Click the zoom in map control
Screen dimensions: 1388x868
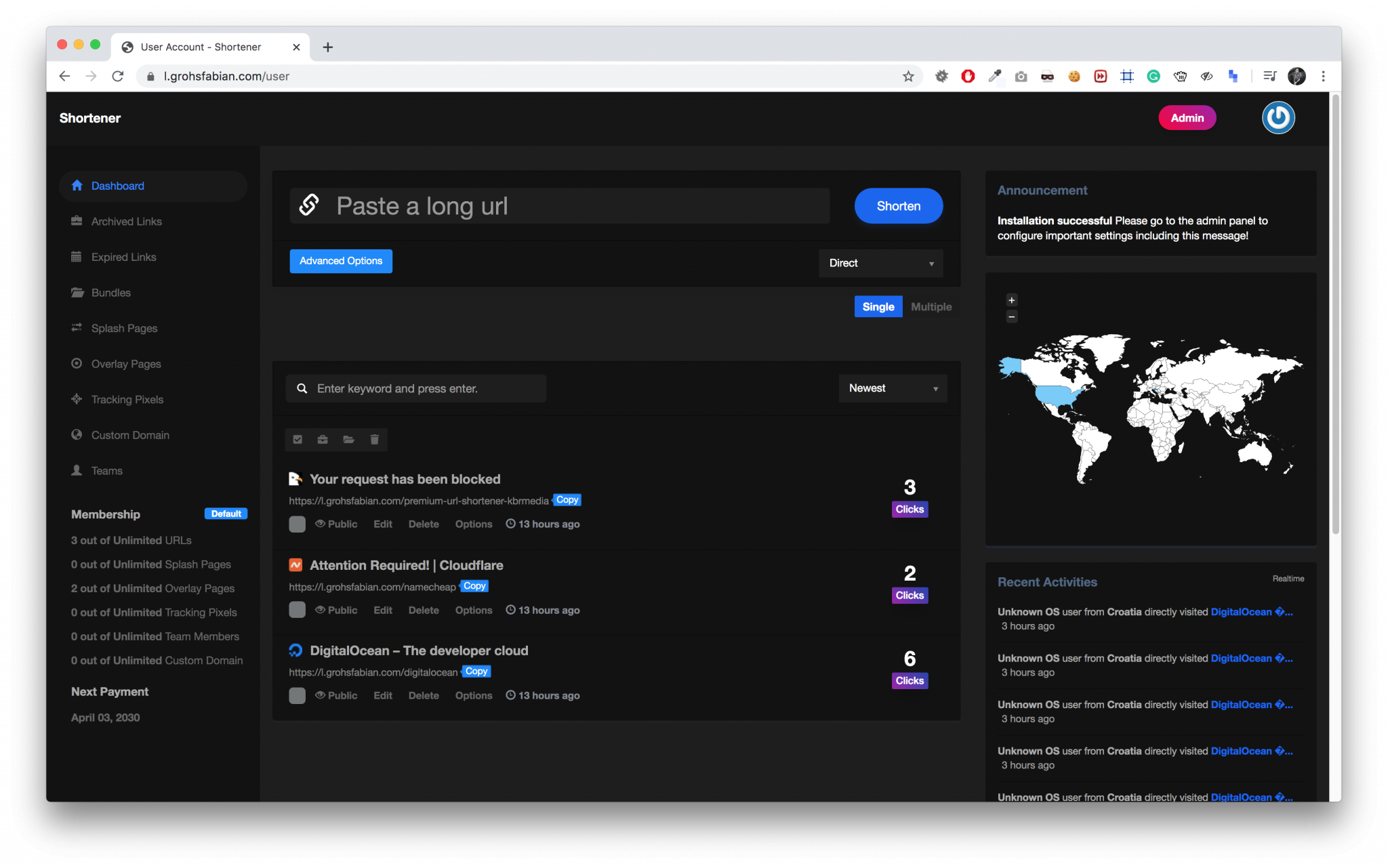1012,300
